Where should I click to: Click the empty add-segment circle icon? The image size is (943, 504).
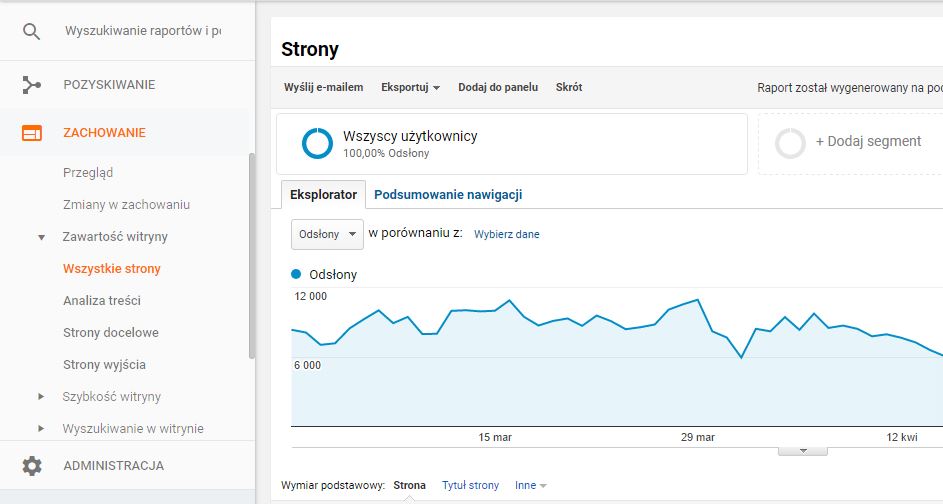790,144
